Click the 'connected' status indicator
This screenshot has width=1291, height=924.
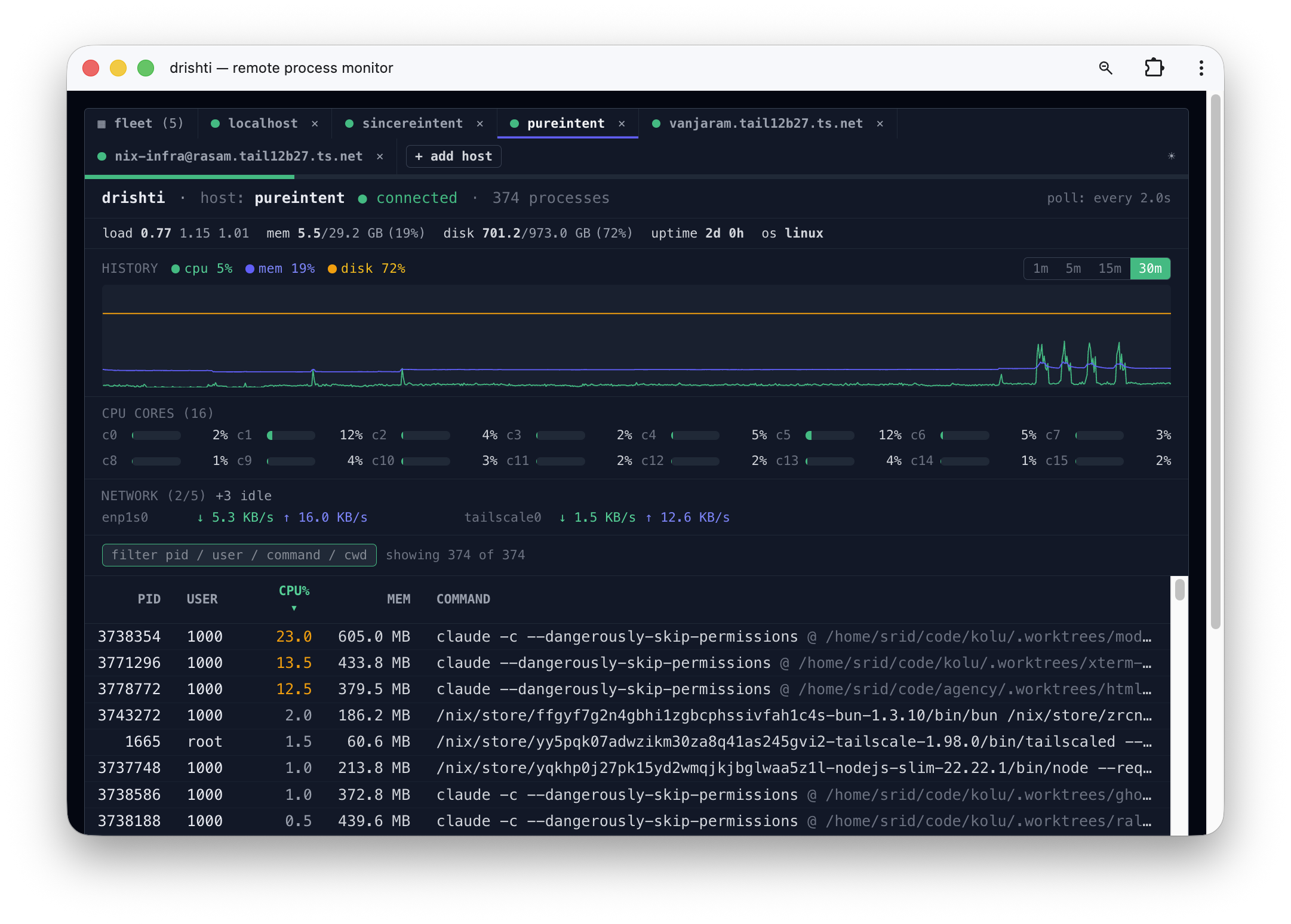408,198
